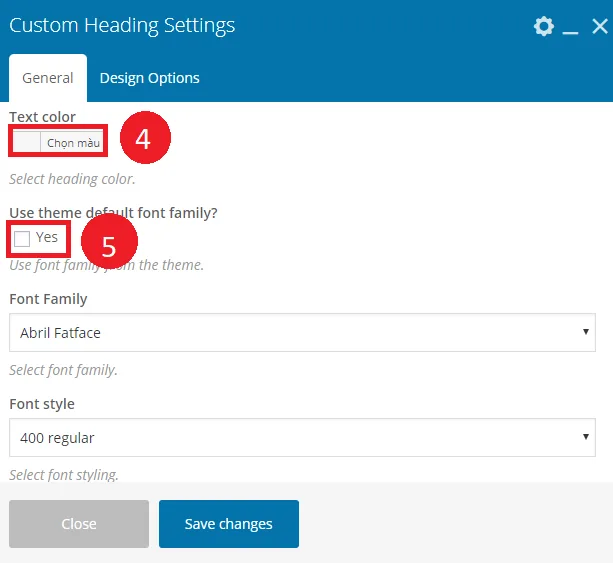This screenshot has height=563, width=613.
Task: Open the Abril Fatface font family dropdown
Action: [x=302, y=332]
